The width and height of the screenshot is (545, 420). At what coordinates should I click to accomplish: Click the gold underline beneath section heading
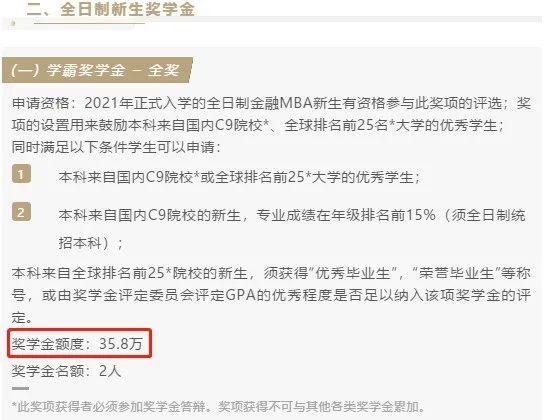[89, 24]
